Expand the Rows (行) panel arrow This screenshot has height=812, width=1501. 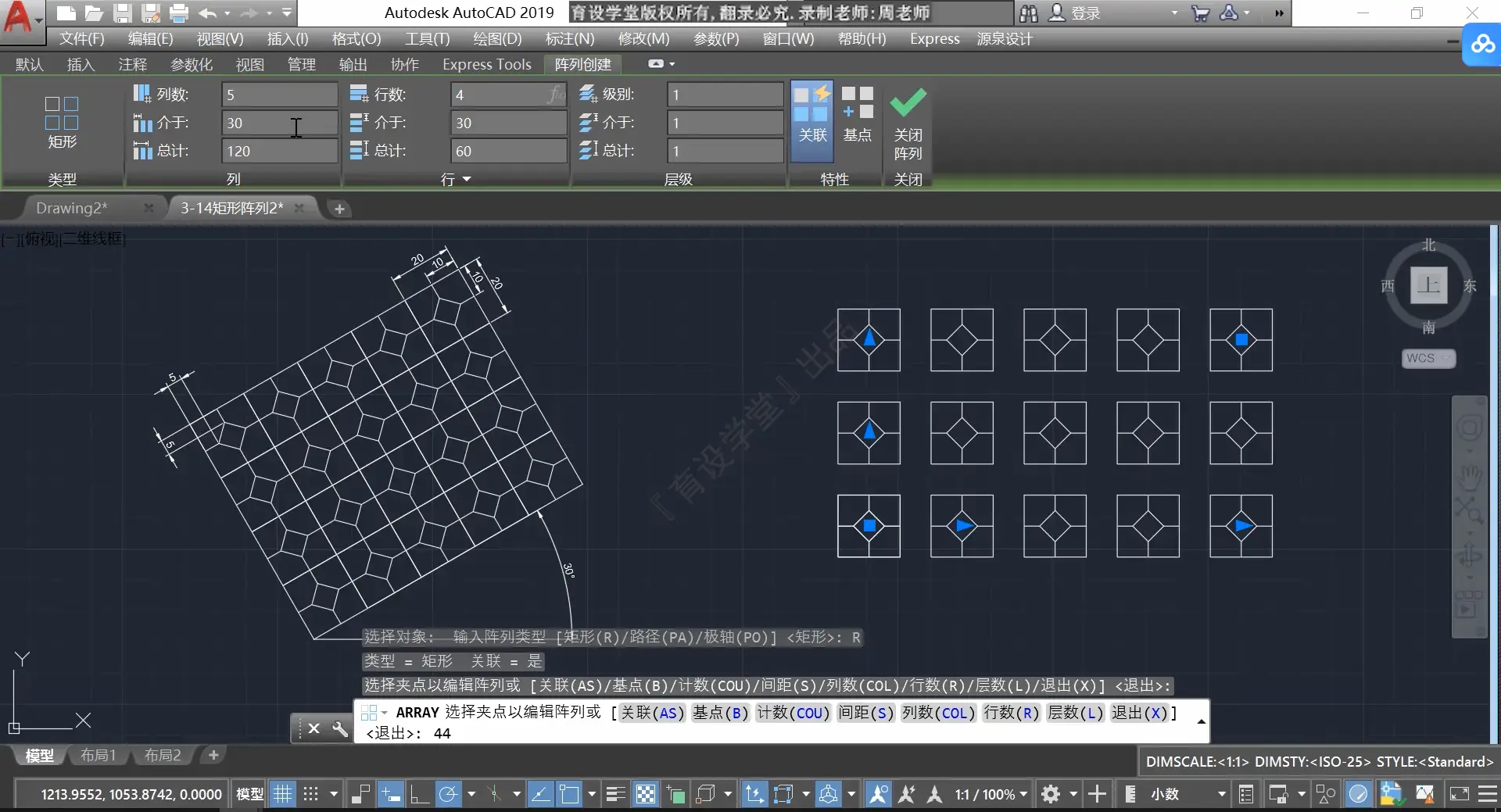coord(467,179)
